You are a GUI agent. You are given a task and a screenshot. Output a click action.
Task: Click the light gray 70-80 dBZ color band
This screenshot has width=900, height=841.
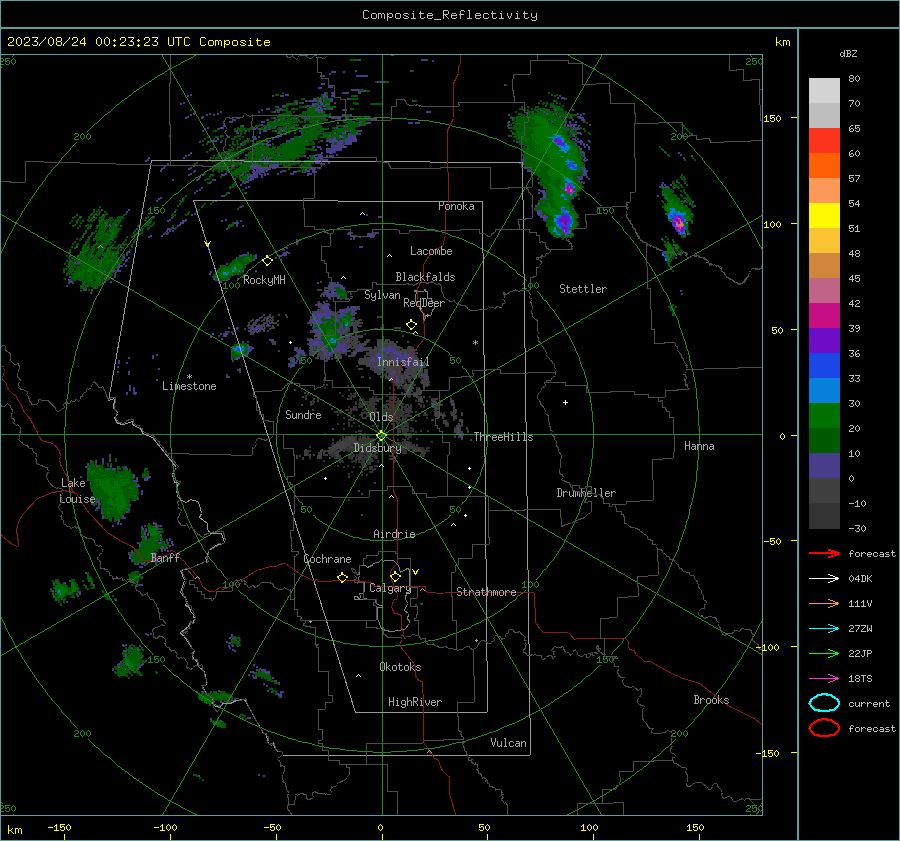click(x=824, y=91)
